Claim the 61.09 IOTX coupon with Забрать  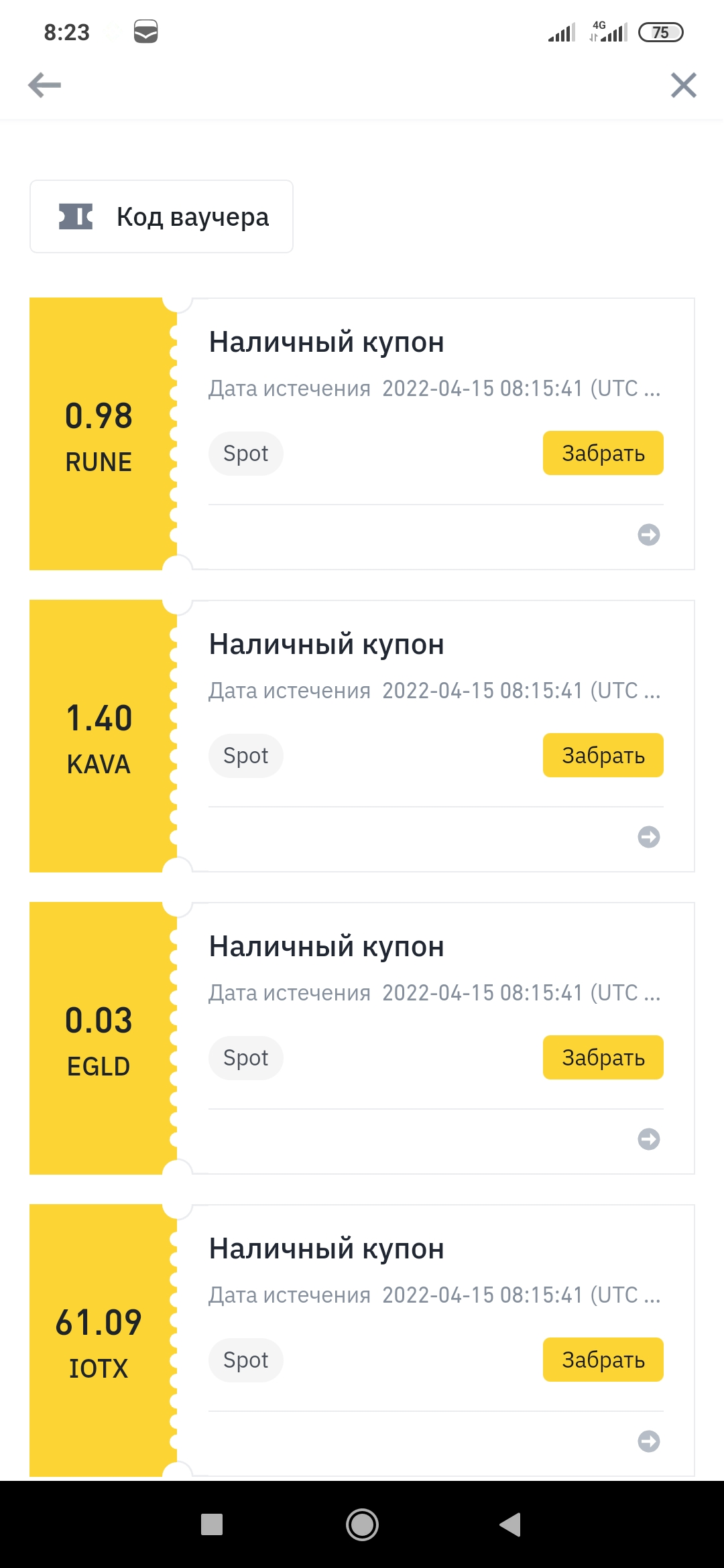click(603, 1360)
